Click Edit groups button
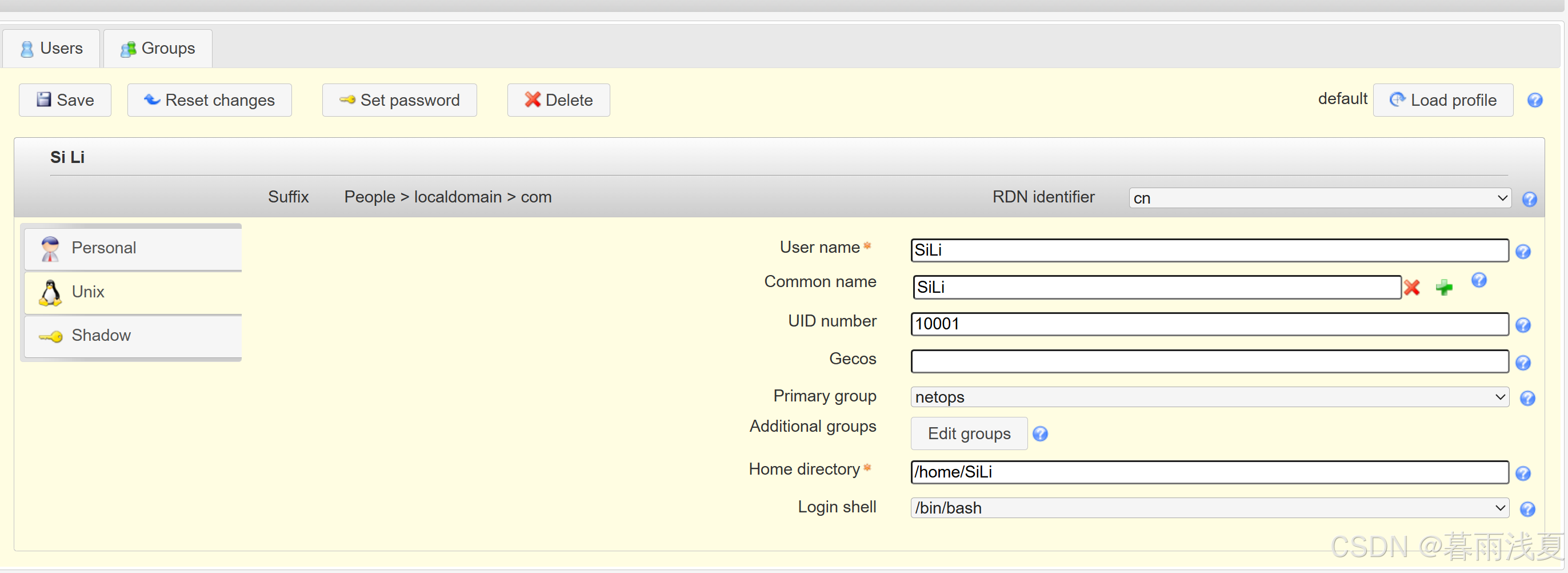This screenshot has width=1568, height=573. click(969, 433)
